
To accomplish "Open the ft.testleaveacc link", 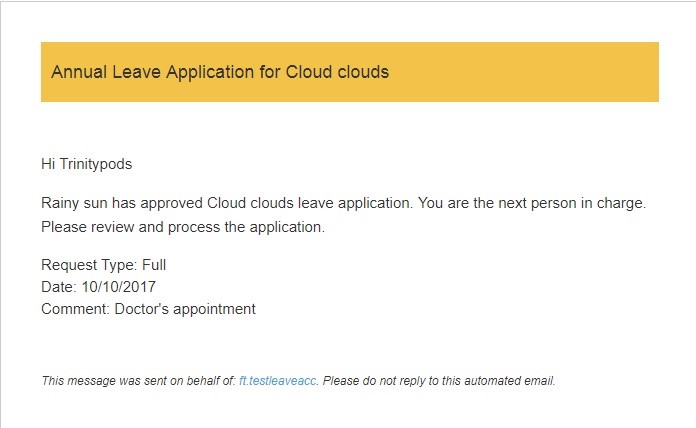I will pyautogui.click(x=277, y=380).
